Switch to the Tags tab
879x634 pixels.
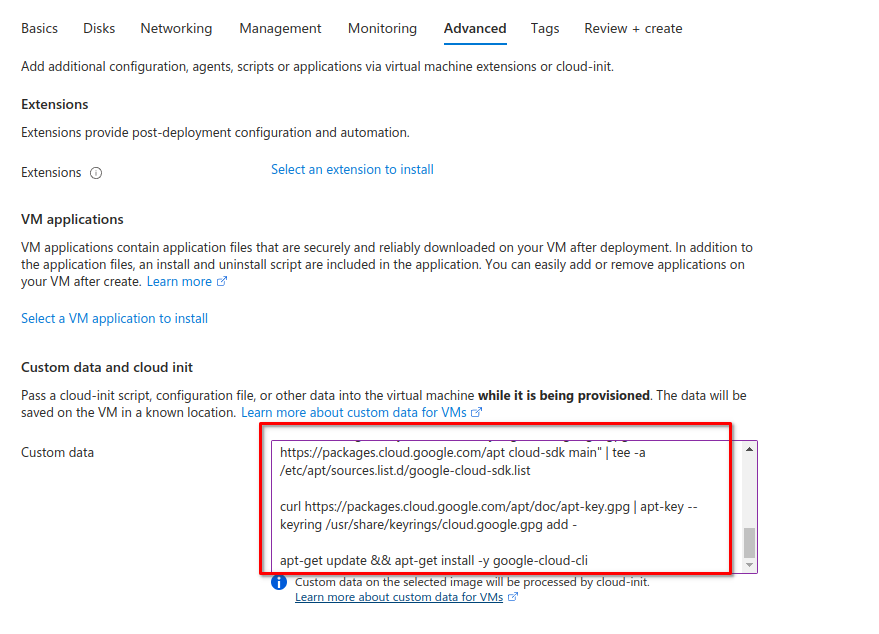coord(545,29)
